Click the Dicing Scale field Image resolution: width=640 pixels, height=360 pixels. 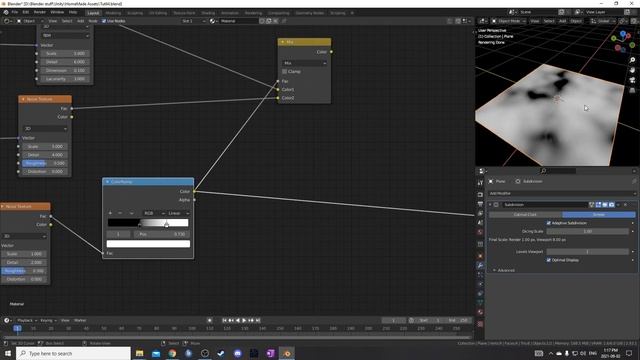tap(588, 231)
